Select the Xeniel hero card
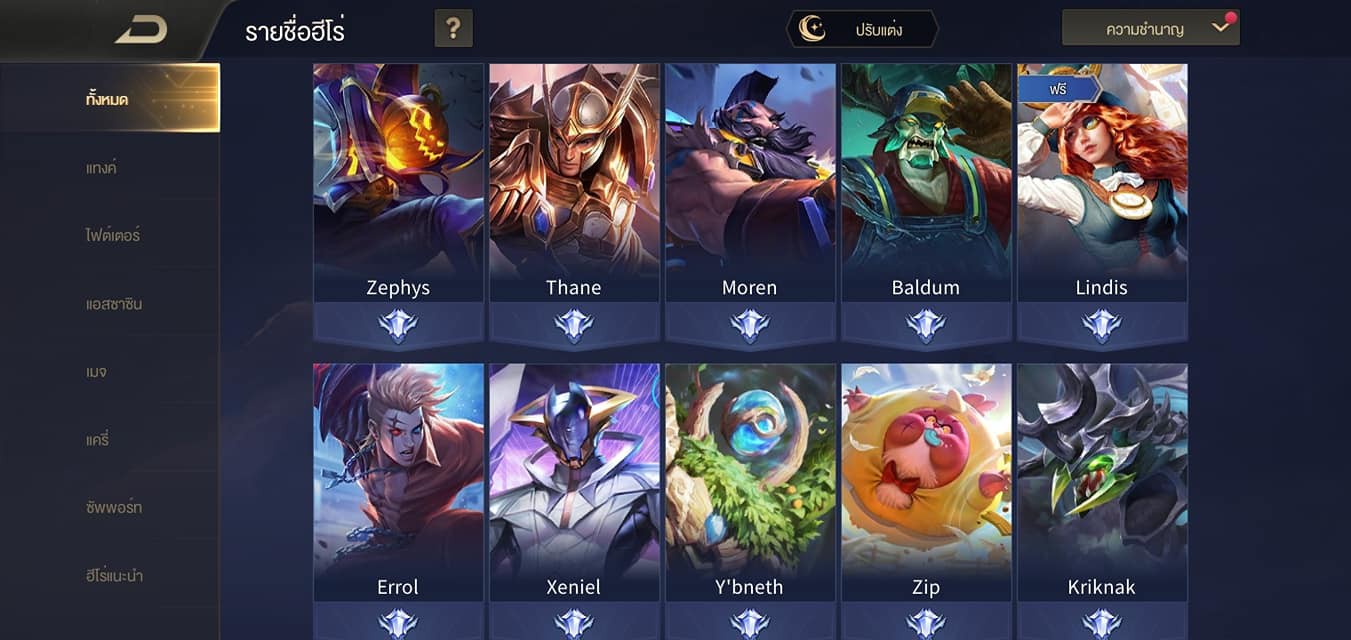The height and width of the screenshot is (640, 1351). click(574, 483)
